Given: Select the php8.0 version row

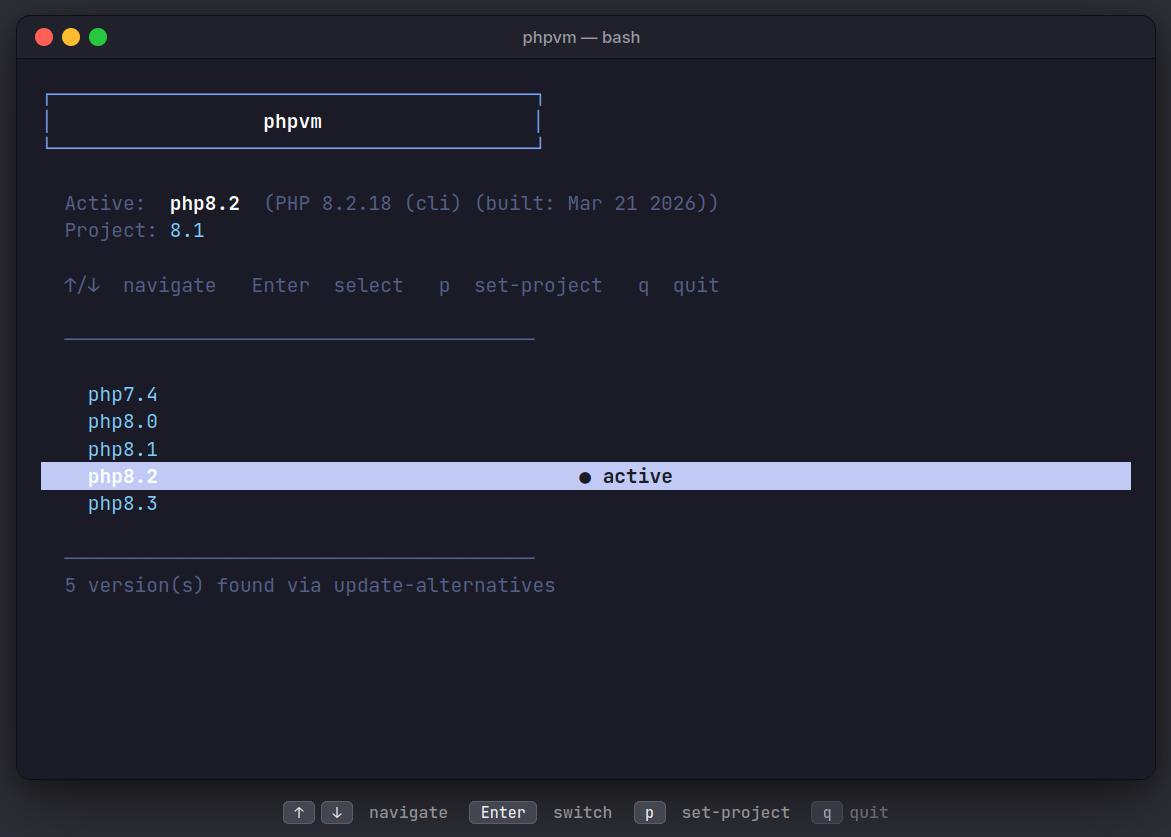Looking at the screenshot, I should click(x=586, y=422).
